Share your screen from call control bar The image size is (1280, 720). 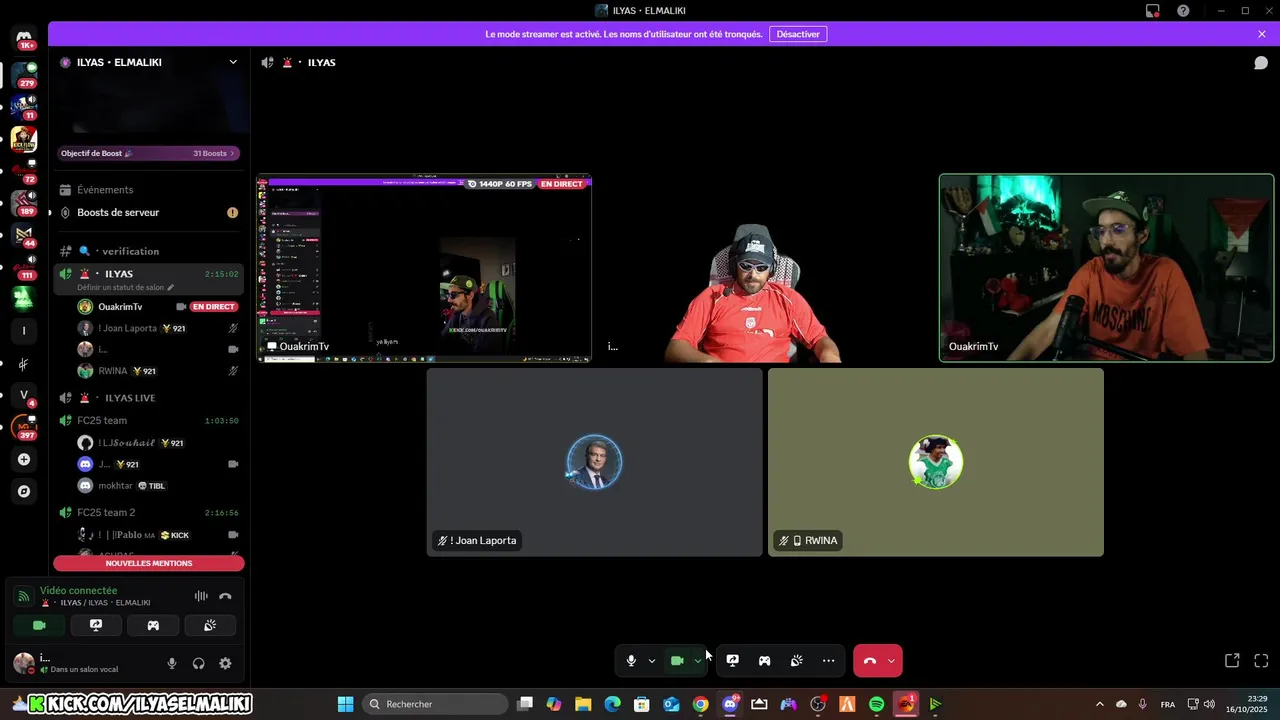(x=732, y=661)
